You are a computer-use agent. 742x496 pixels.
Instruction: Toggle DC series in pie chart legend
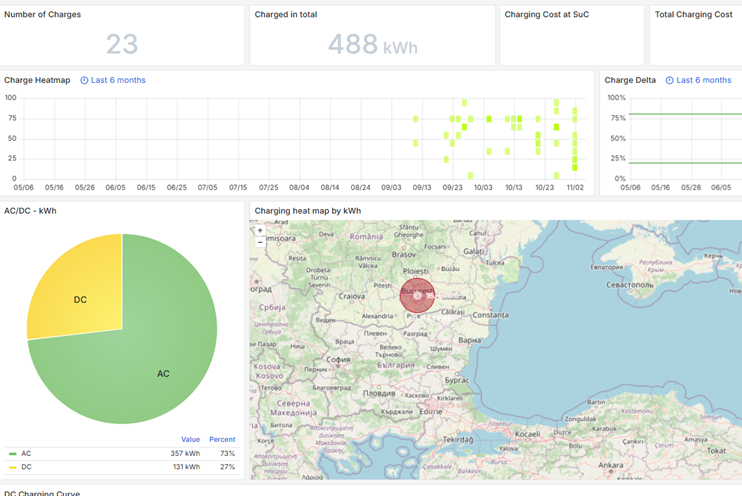pos(26,467)
